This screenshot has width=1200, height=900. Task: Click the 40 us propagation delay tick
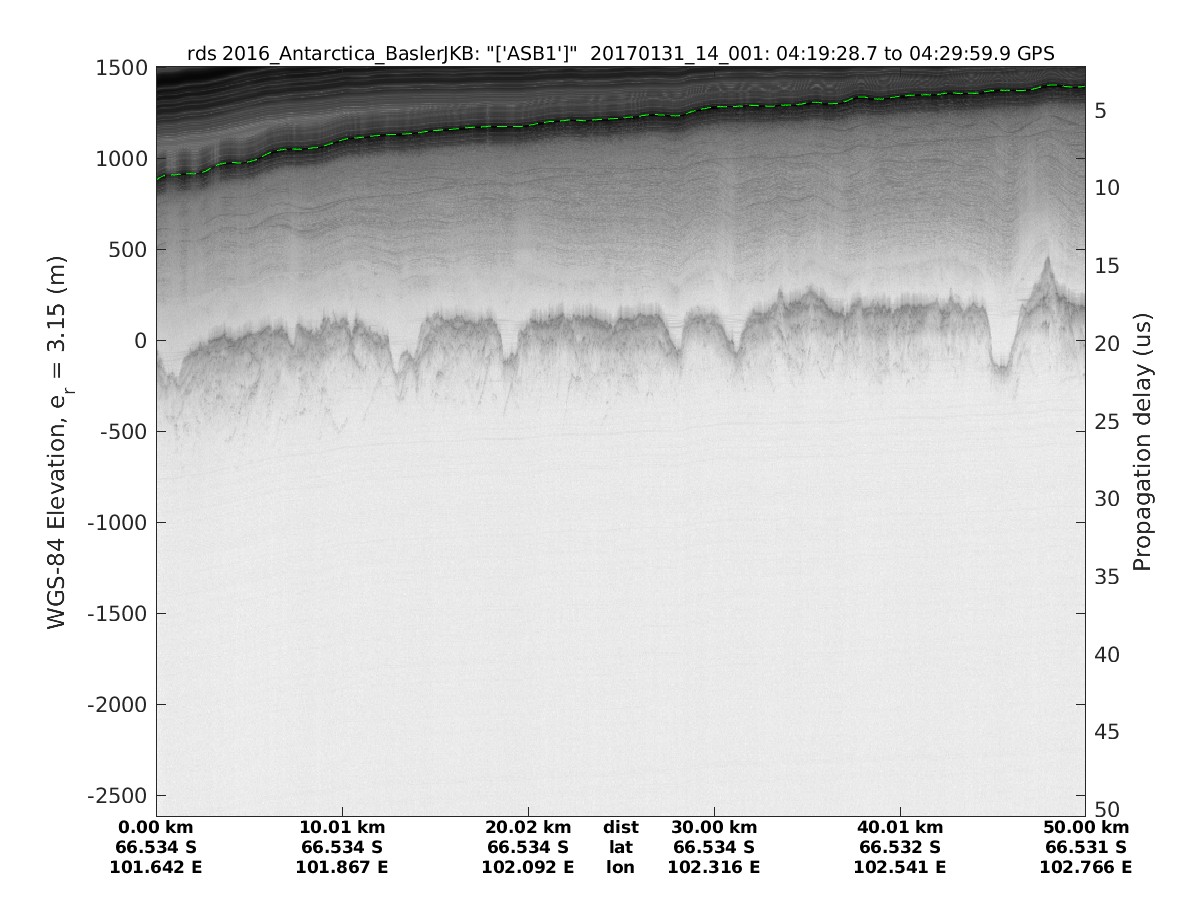click(x=1108, y=655)
